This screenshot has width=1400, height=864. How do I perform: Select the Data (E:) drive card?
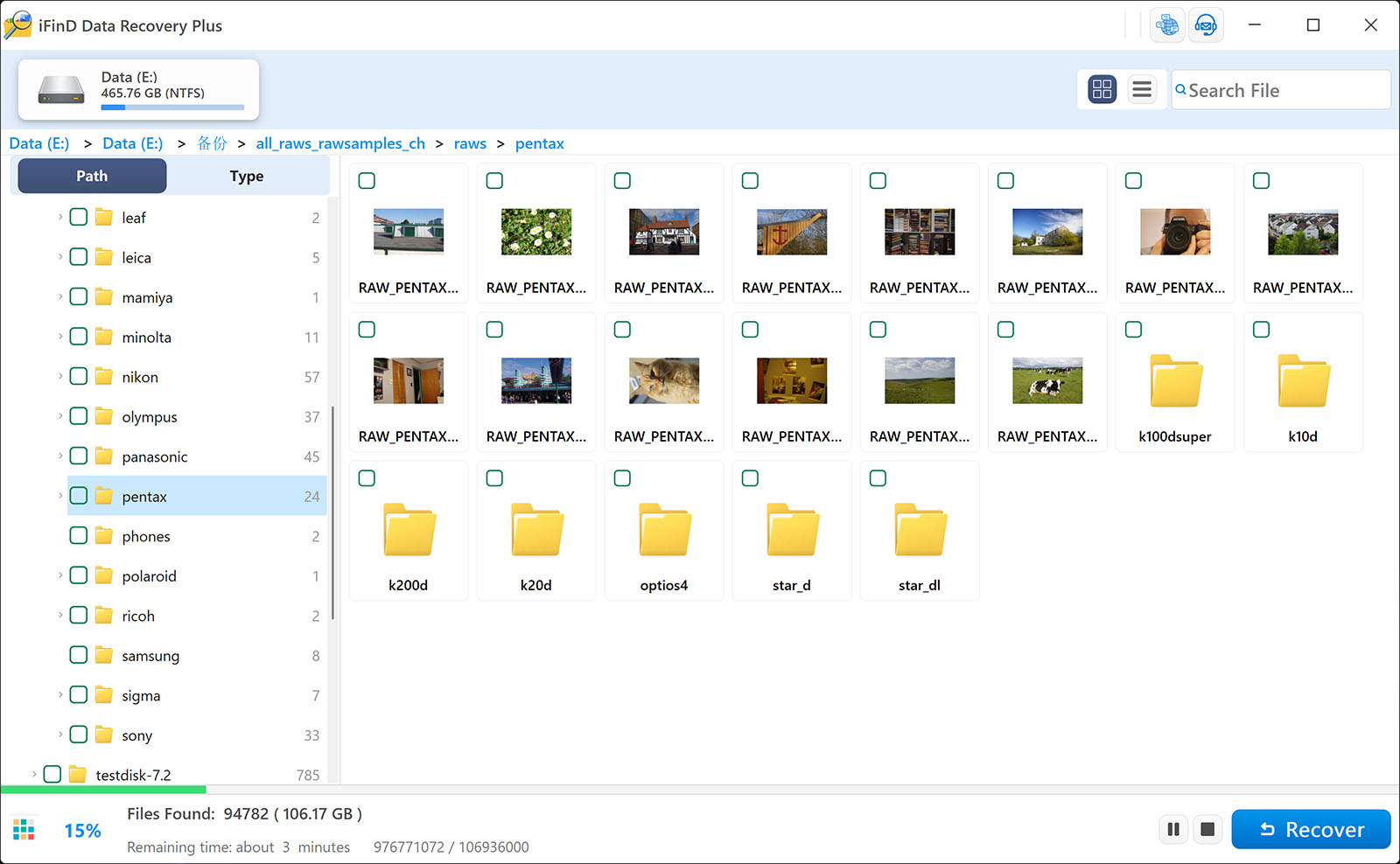click(x=138, y=90)
